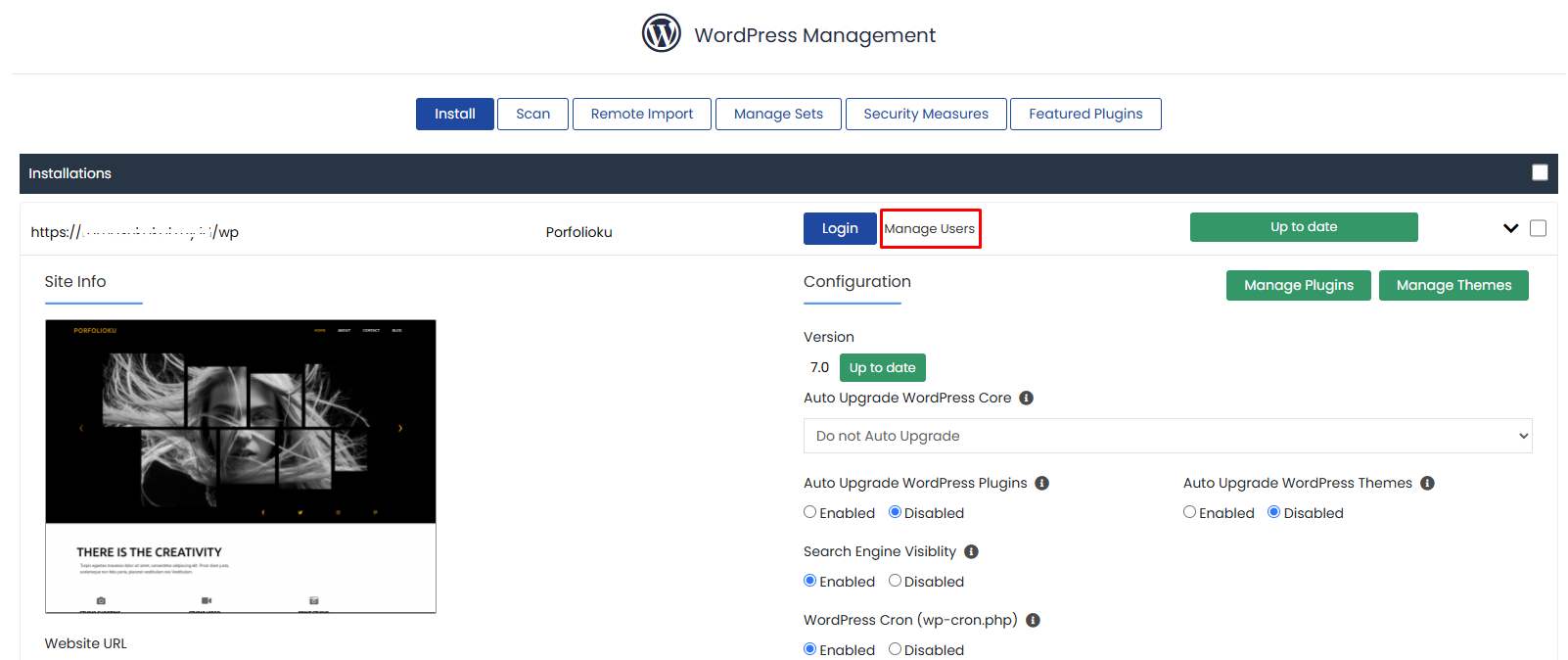Viewport: 1568px width, 660px height.
Task: Click the blue Login button
Action: (x=840, y=228)
